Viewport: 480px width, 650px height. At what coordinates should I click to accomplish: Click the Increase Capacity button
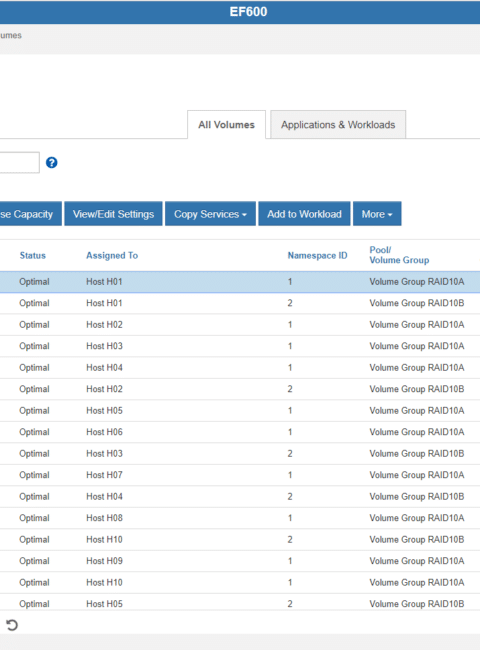pos(30,214)
